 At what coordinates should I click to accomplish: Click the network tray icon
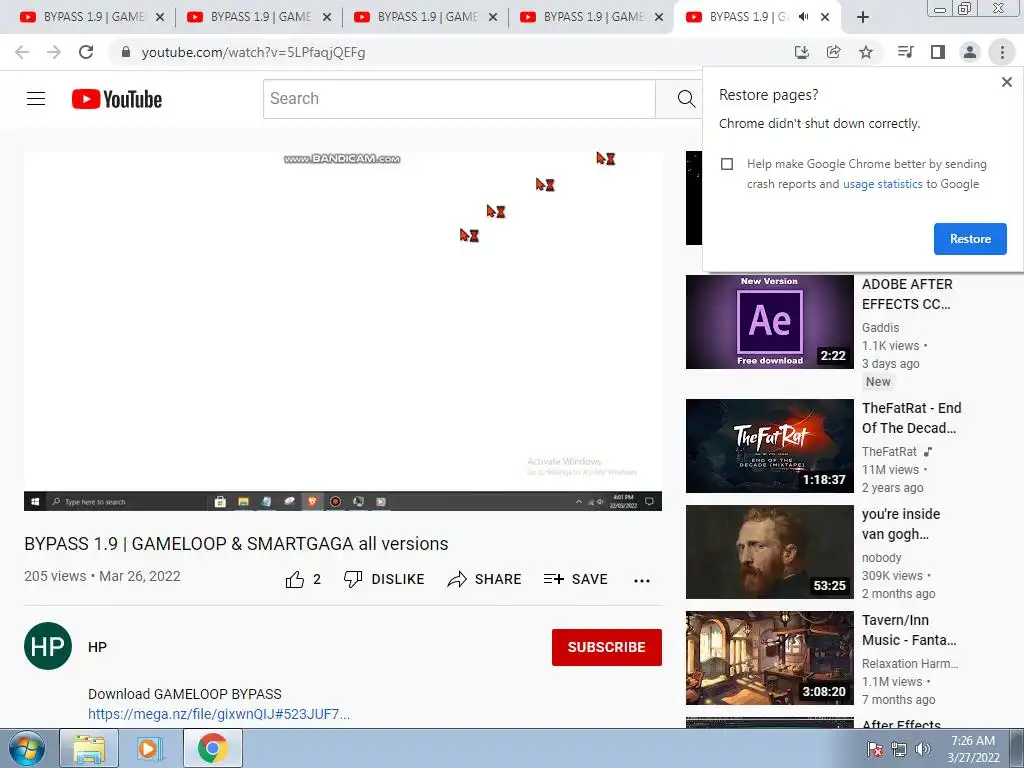pyautogui.click(x=899, y=749)
